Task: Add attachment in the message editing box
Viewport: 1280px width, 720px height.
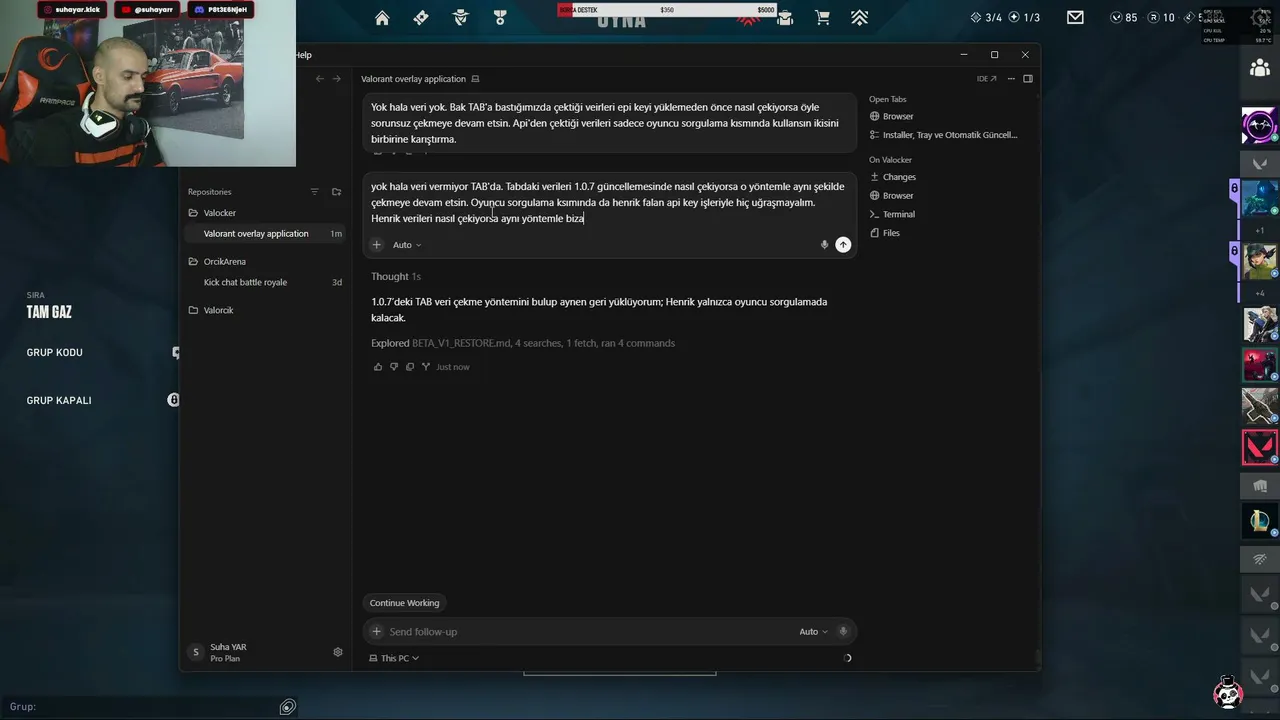Action: point(377,245)
